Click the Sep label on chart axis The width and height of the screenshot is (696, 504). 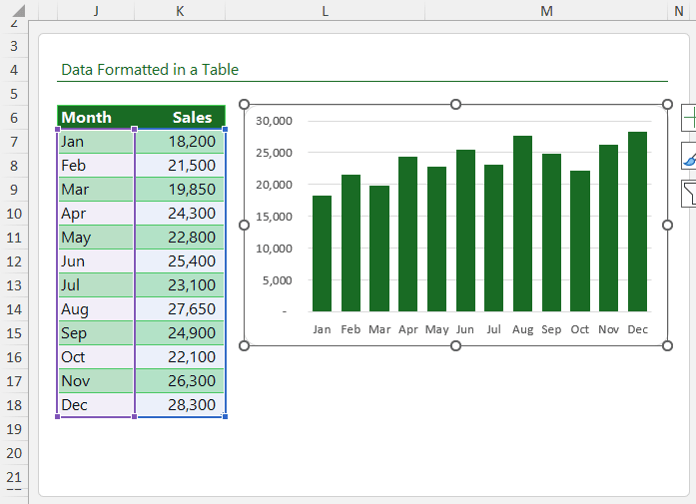coord(551,329)
